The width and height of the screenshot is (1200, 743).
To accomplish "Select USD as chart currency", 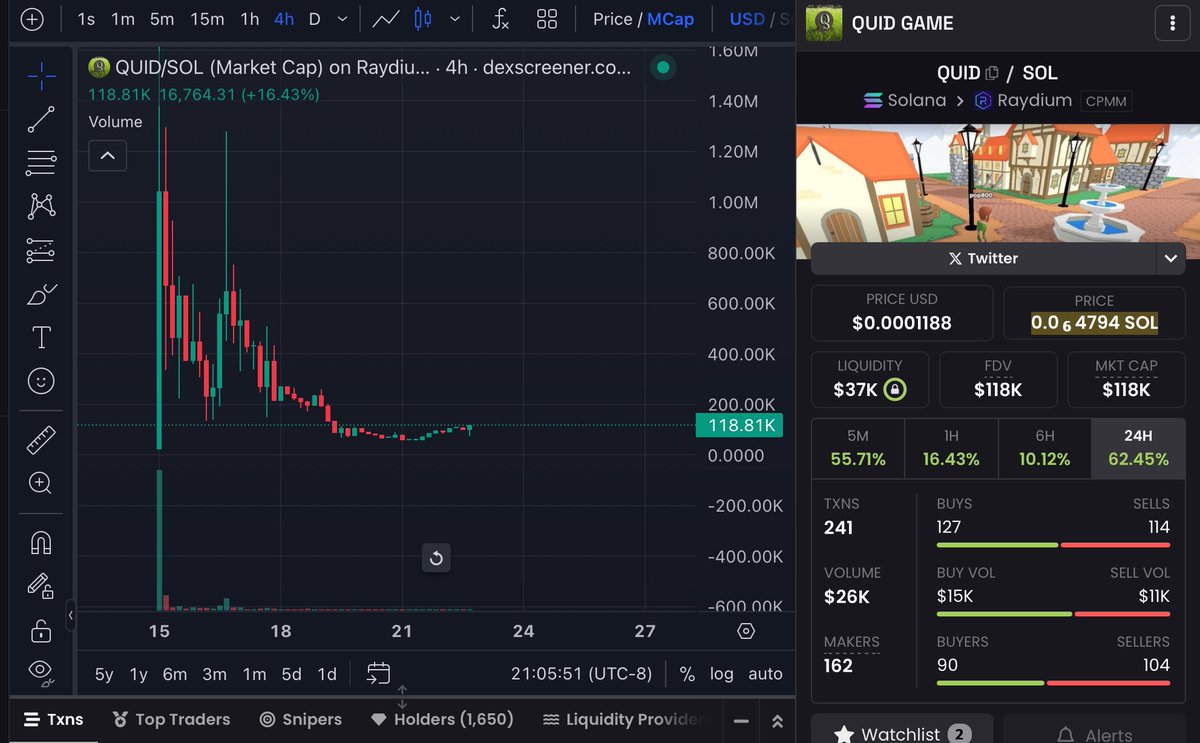I will (x=747, y=19).
